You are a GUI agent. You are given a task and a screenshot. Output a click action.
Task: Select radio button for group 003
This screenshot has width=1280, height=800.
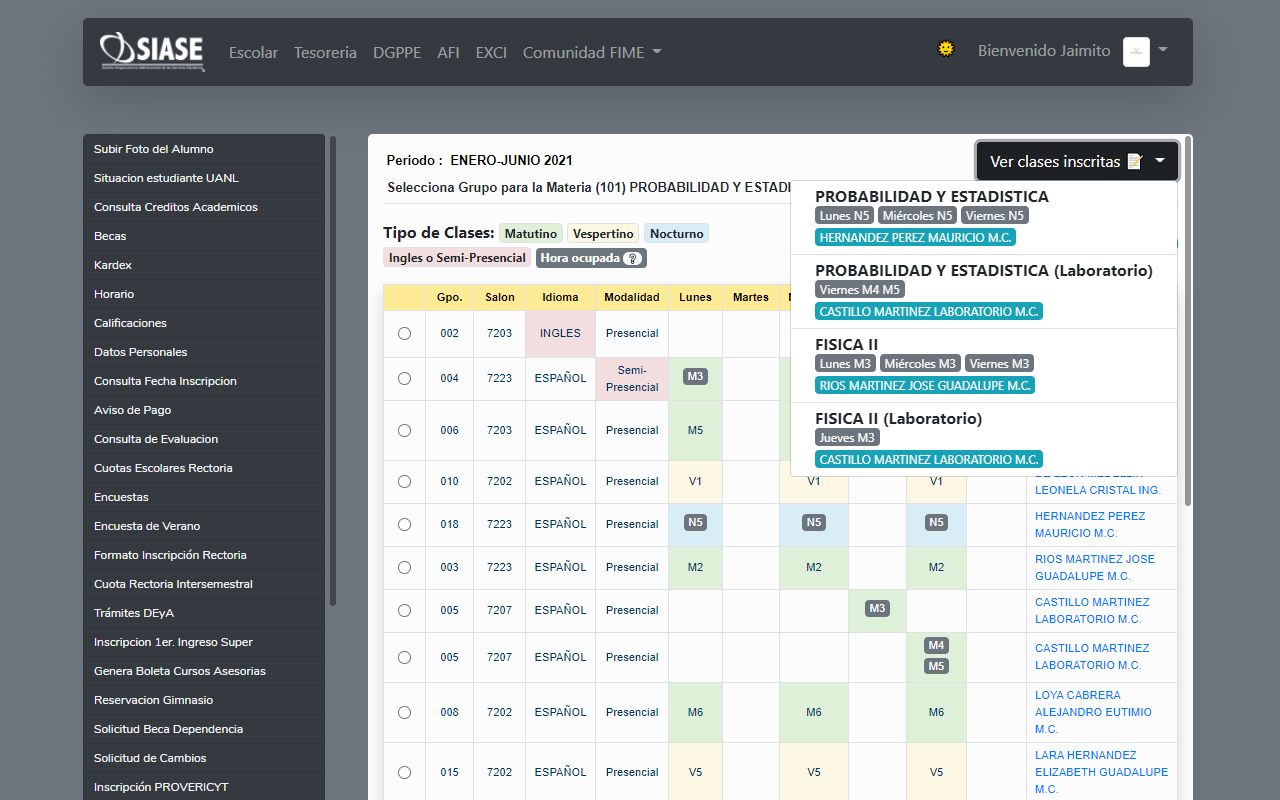coord(404,567)
